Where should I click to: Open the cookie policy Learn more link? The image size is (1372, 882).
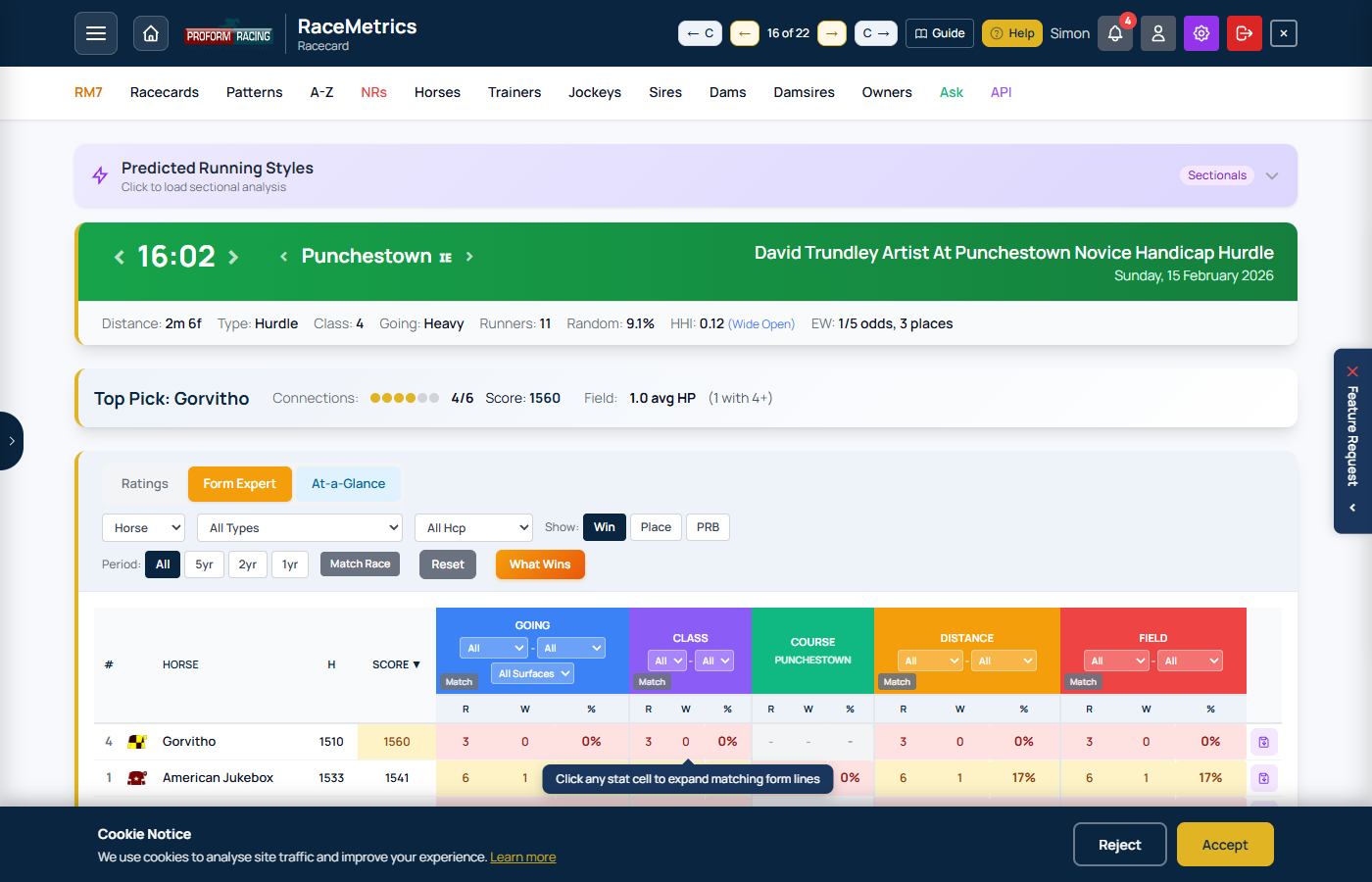[x=523, y=857]
